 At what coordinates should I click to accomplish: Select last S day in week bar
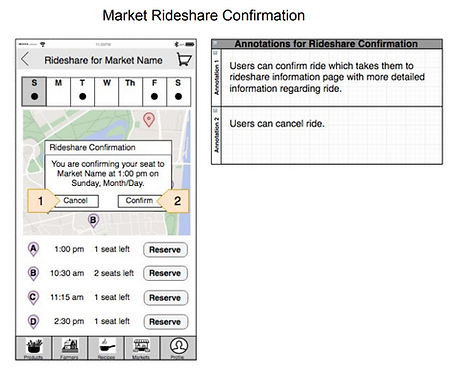coord(178,92)
